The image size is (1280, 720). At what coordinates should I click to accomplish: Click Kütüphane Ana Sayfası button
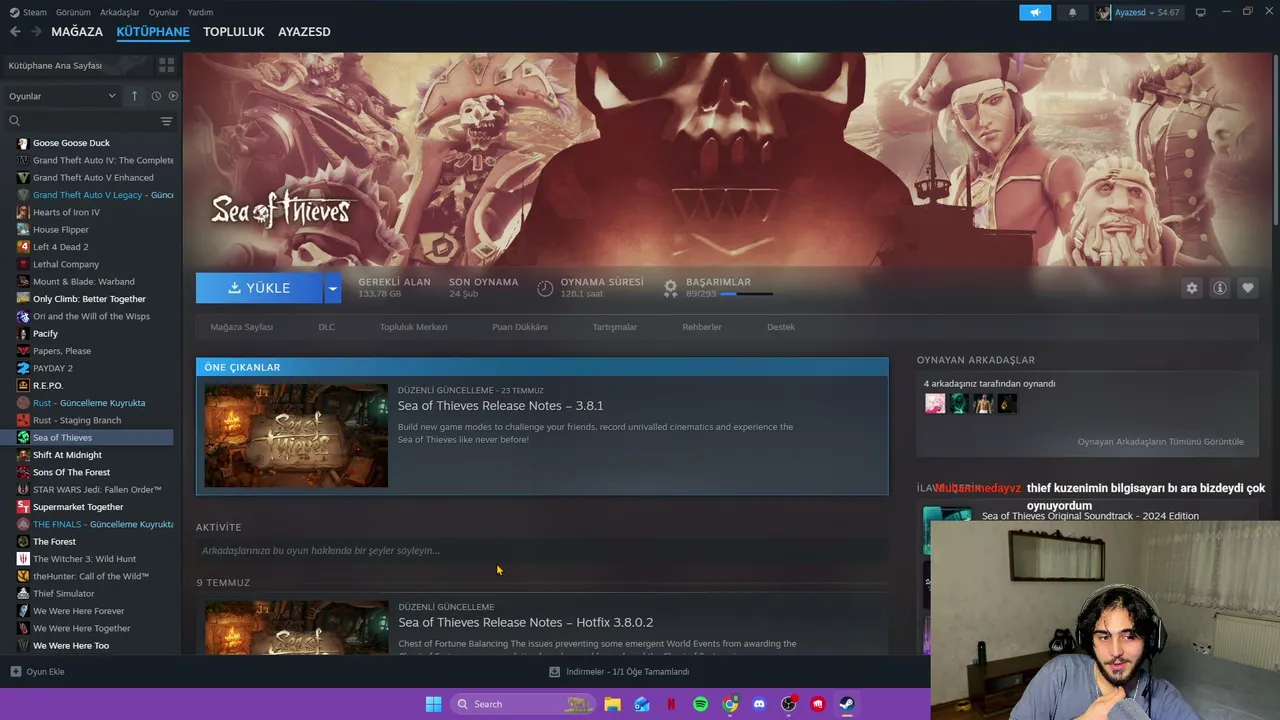[x=78, y=65]
